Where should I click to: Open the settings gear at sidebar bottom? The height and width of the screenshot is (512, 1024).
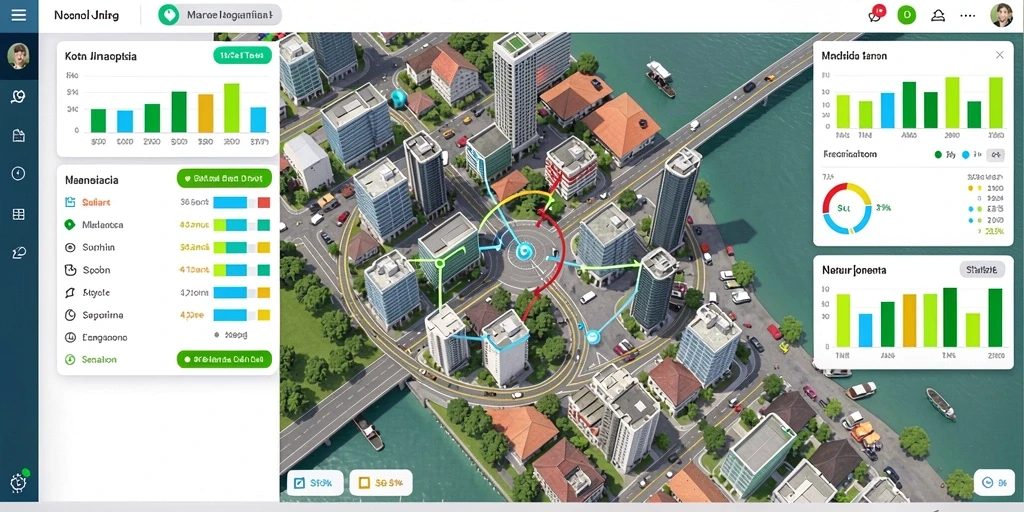[18, 483]
